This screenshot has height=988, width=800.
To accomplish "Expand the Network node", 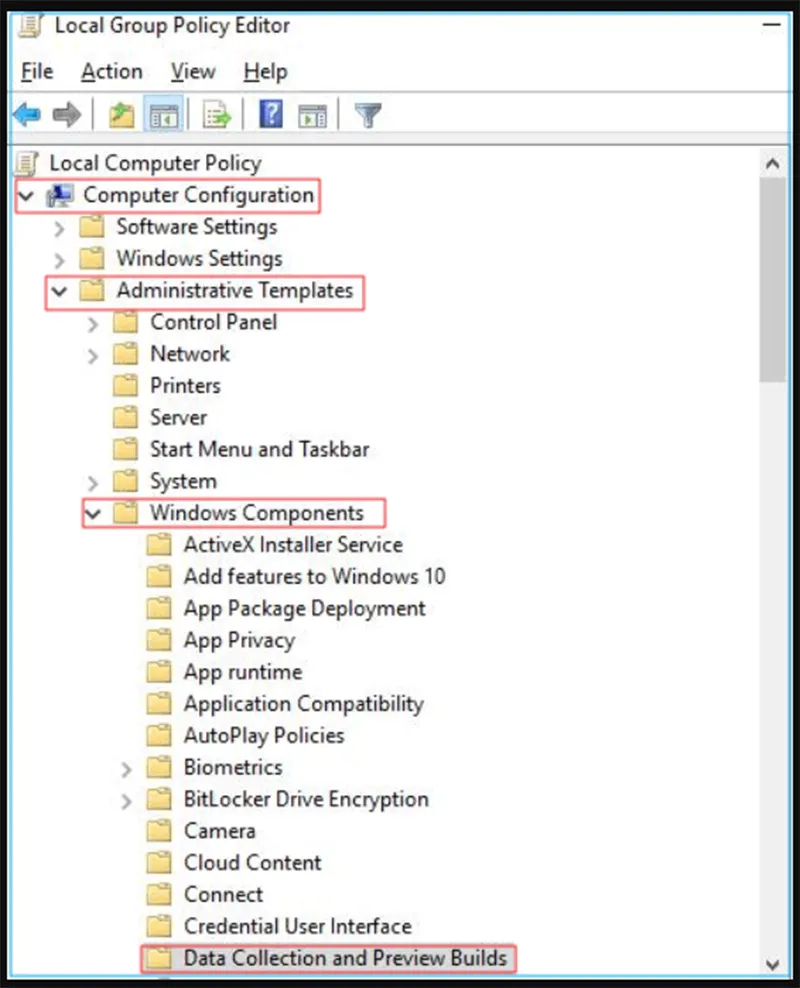I will pyautogui.click(x=93, y=356).
